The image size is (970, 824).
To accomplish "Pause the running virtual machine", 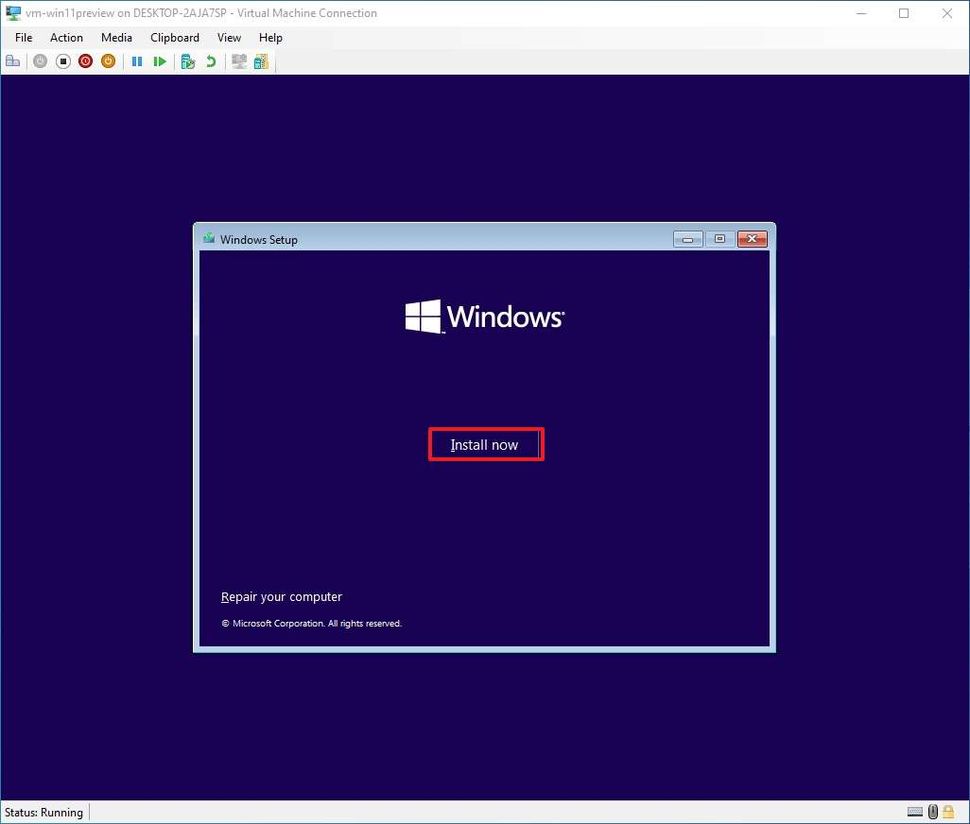I will click(x=136, y=61).
